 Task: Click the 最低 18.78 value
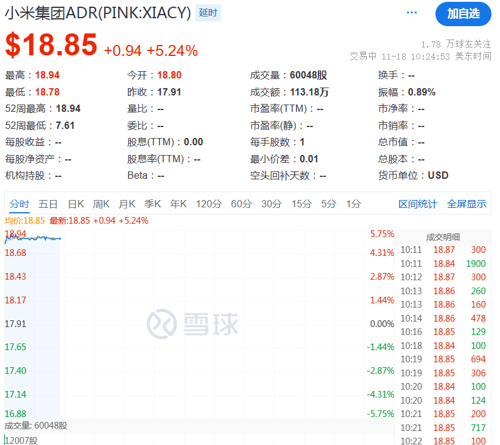47,92
